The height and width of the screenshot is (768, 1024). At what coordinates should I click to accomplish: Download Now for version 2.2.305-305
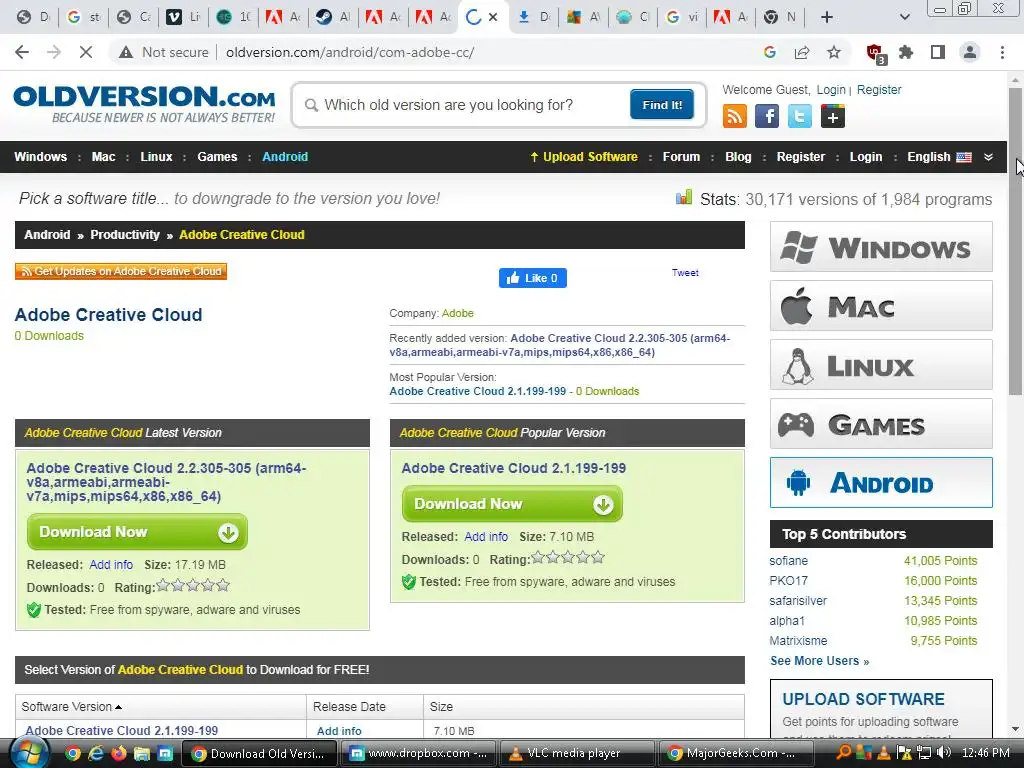pos(137,532)
